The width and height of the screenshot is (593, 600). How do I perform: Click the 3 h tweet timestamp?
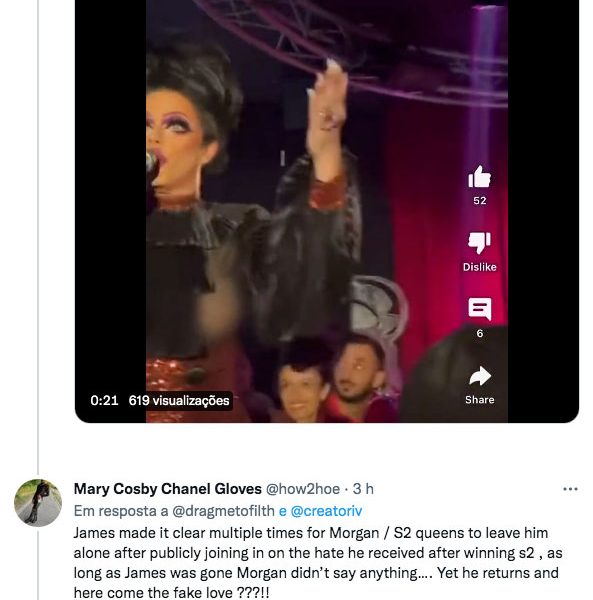pyautogui.click(x=363, y=489)
